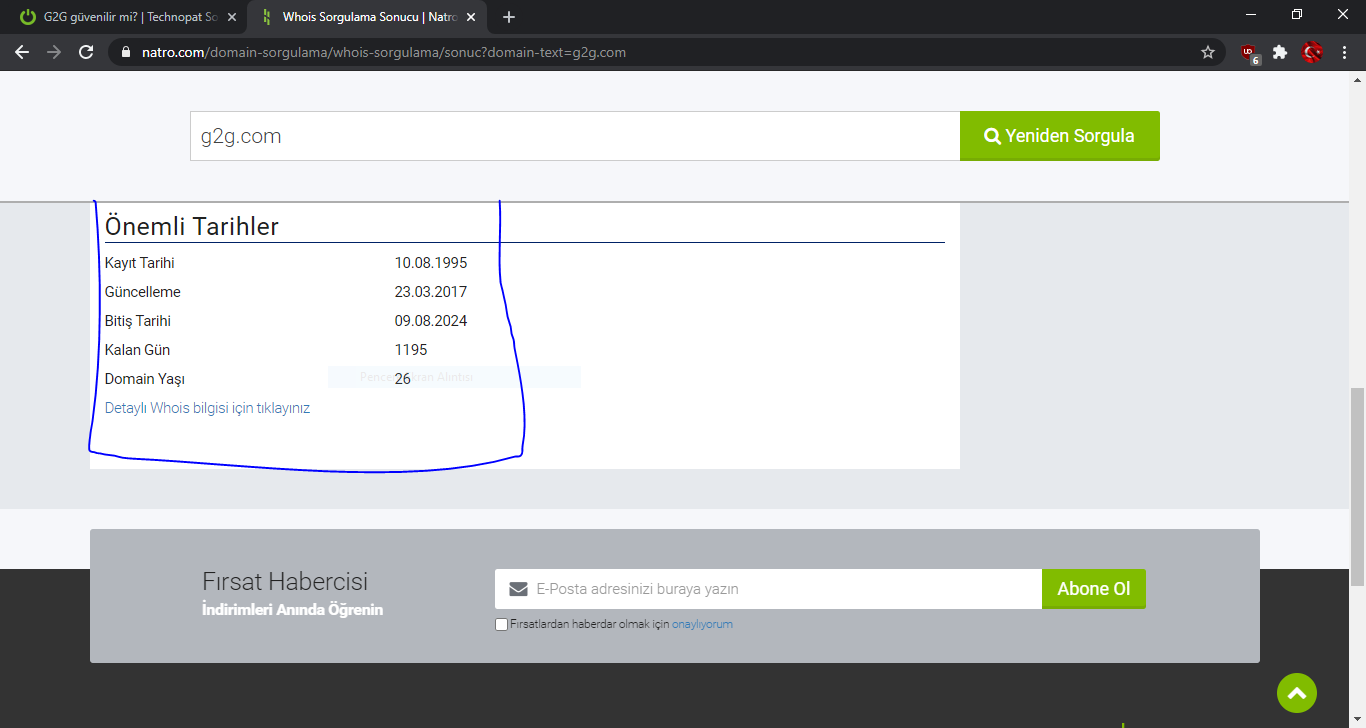Viewport: 1366px width, 728px height.
Task: Click the scroll-to-top green arrow button
Action: (x=1297, y=693)
